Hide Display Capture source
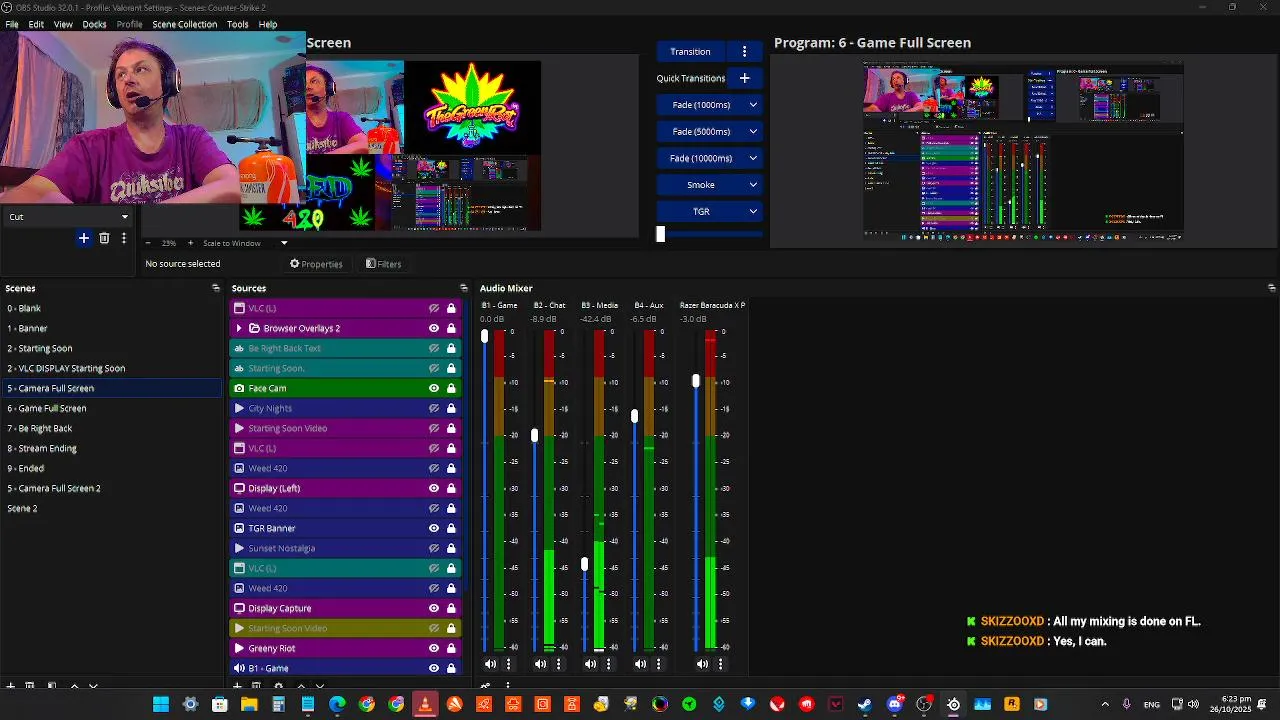 coord(434,608)
